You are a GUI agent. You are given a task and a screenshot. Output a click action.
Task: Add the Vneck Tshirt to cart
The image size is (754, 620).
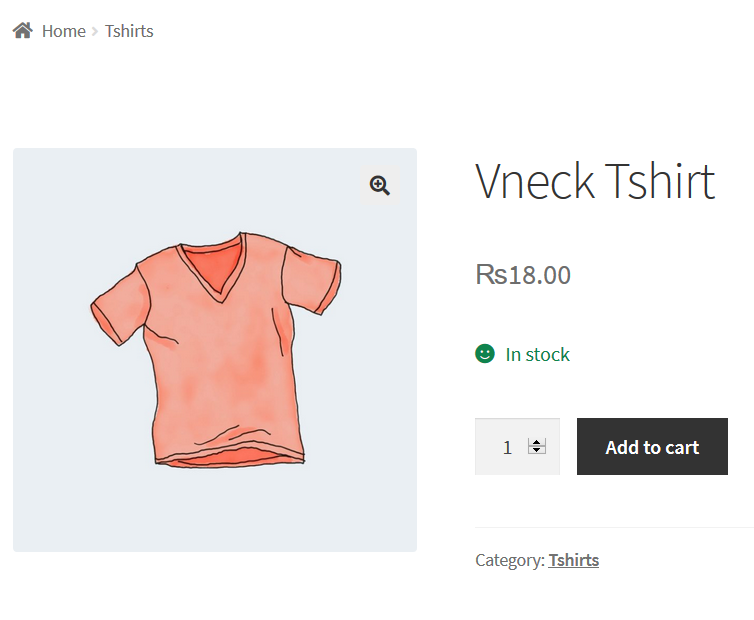(652, 446)
